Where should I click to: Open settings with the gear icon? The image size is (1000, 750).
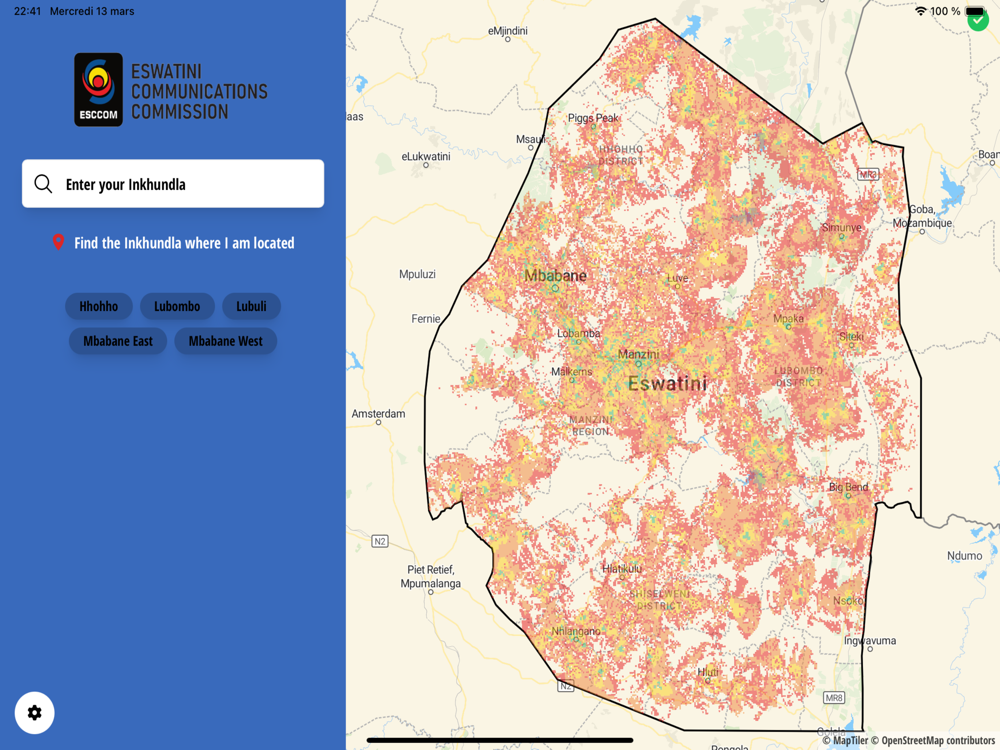coord(34,712)
